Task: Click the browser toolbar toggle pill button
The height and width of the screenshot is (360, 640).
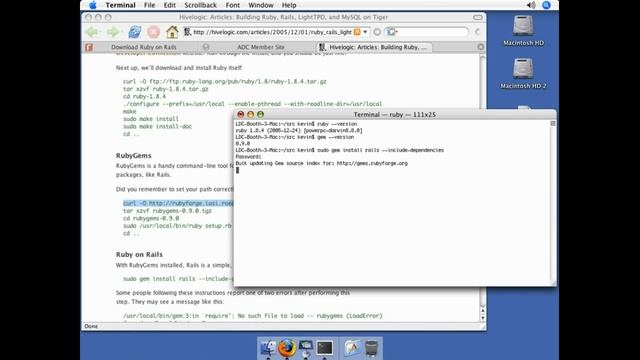Action: 478,17
